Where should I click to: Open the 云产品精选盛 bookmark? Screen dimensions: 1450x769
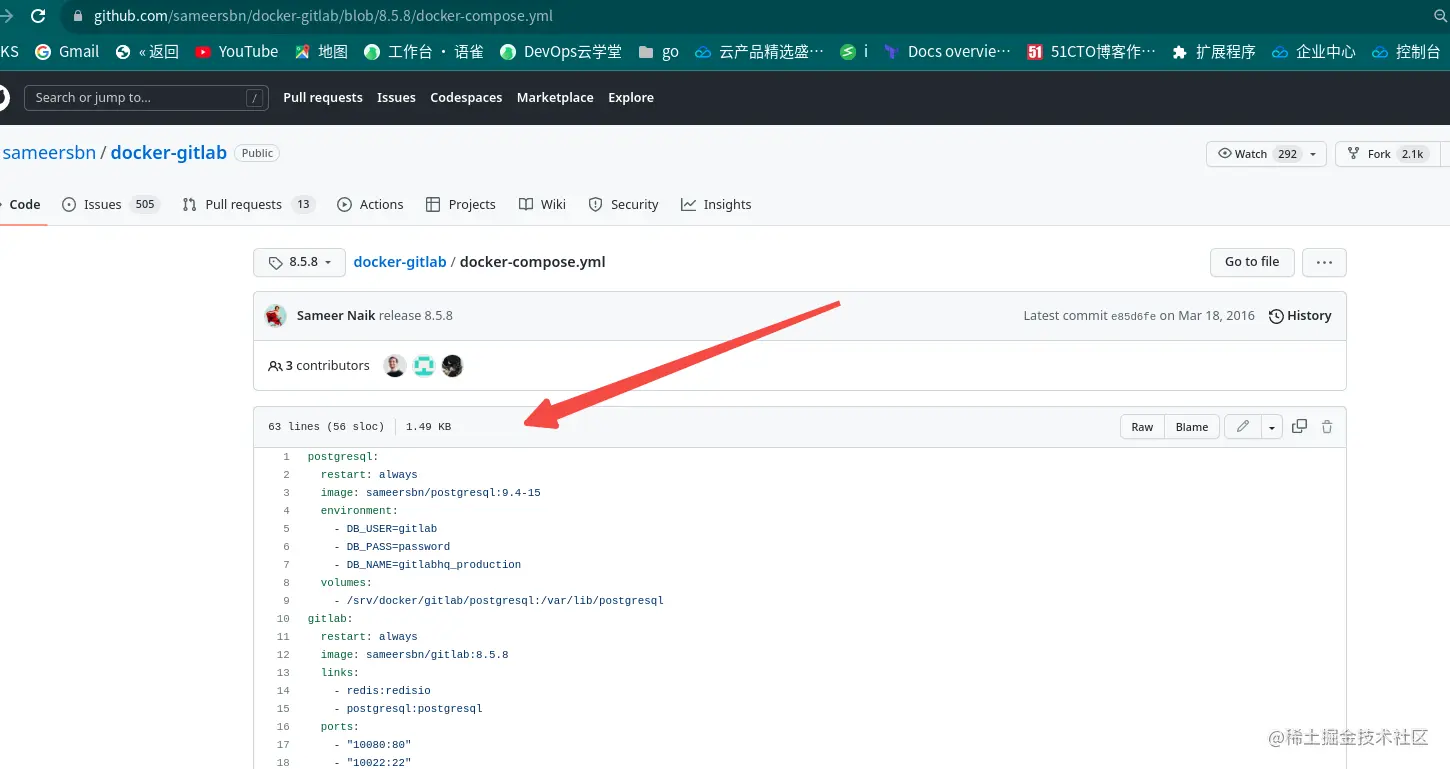[760, 52]
